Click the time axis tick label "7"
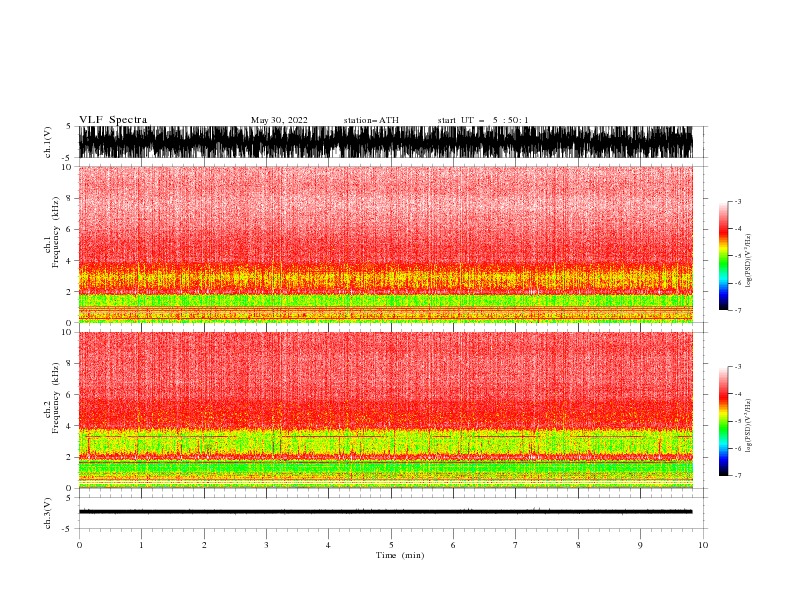Viewport: 792px width, 612px height. tap(515, 545)
